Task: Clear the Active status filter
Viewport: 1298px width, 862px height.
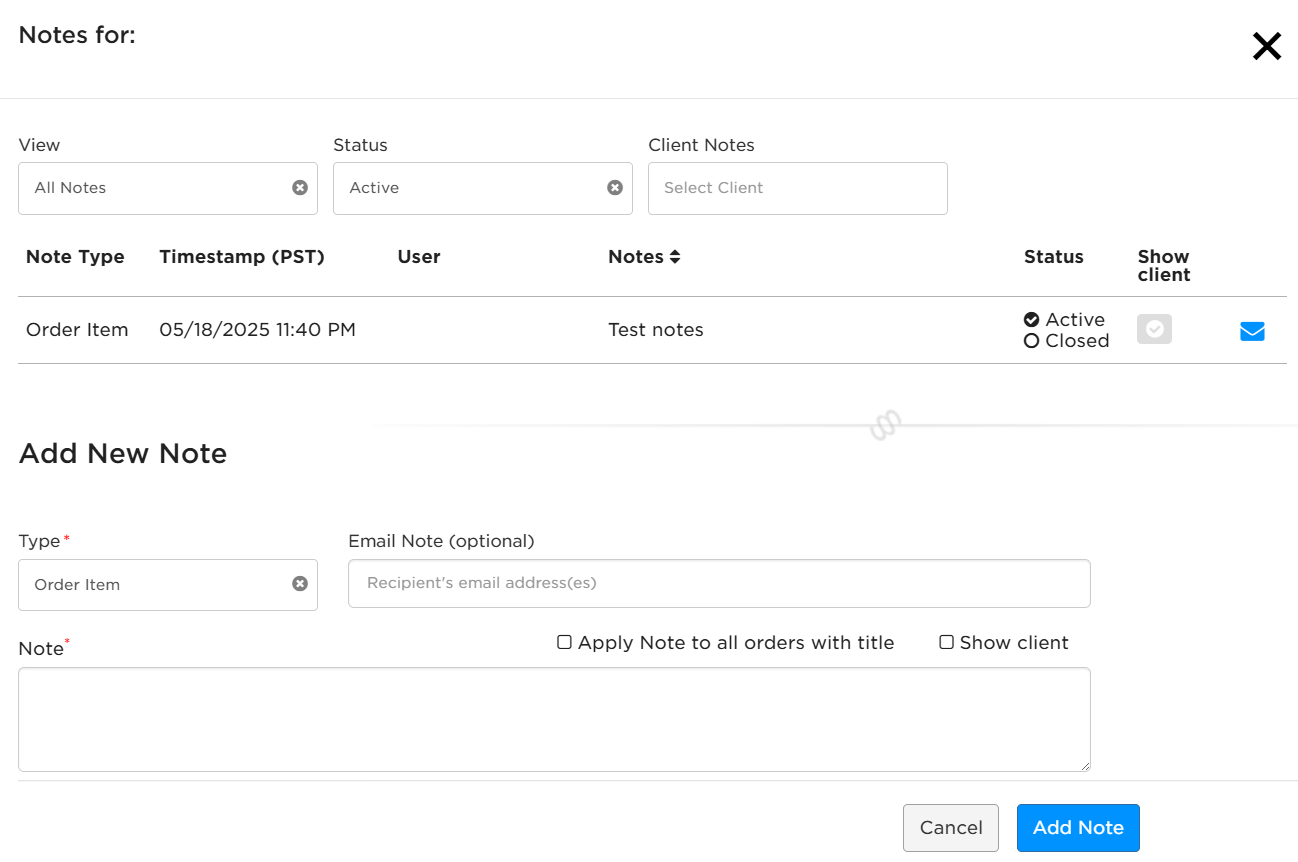Action: pyautogui.click(x=615, y=188)
